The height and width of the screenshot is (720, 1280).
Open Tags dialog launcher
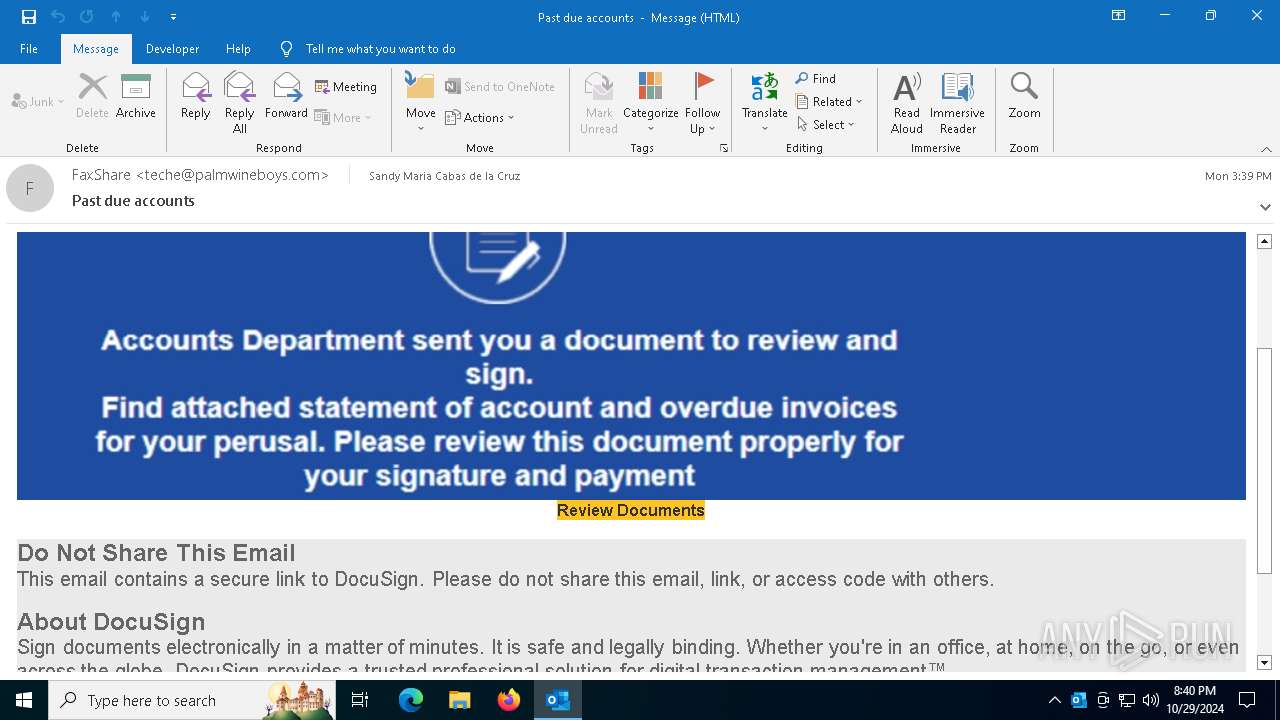(723, 148)
